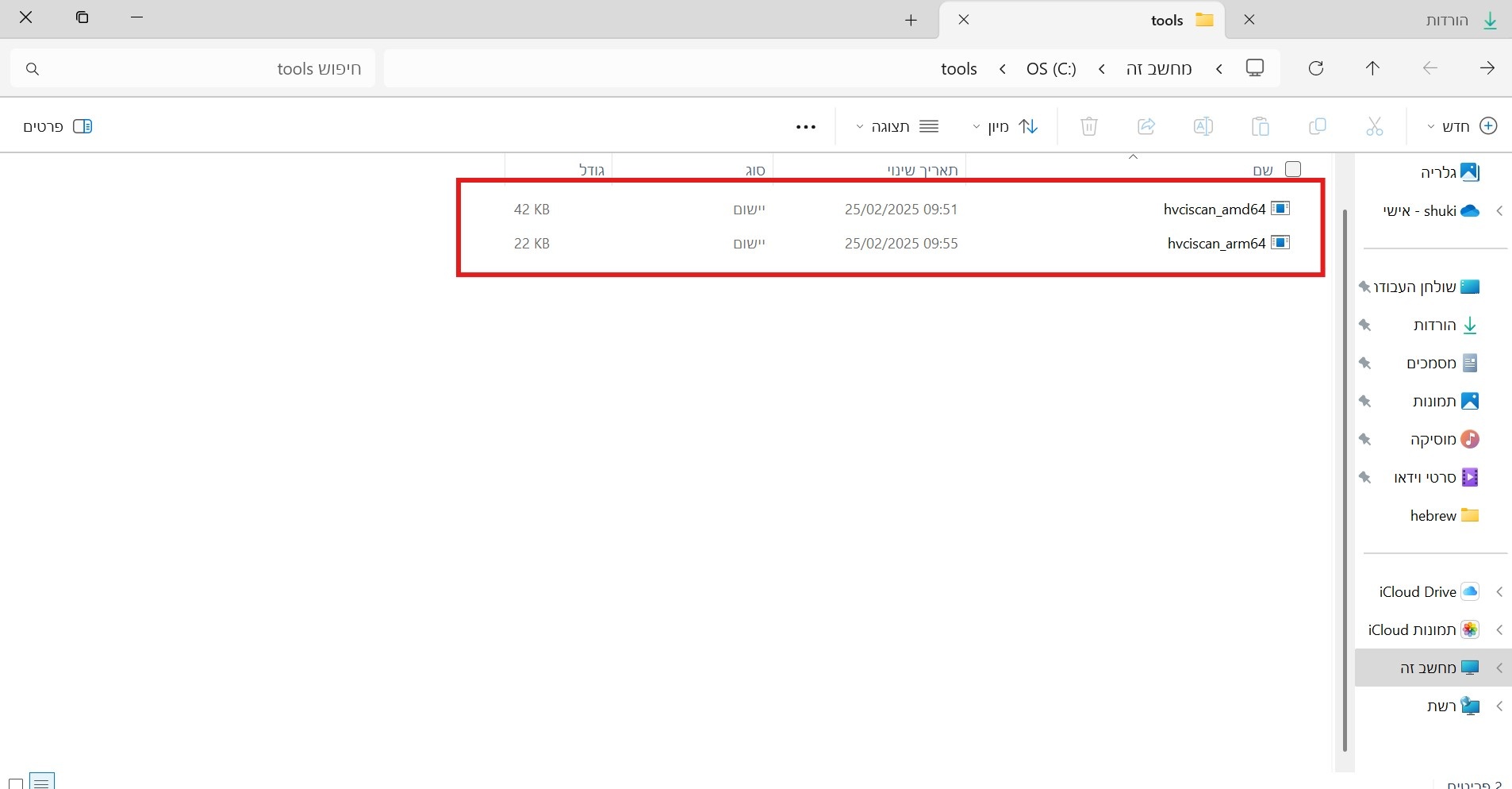Open the מיון (Sort) dropdown
The width and height of the screenshot is (1512, 789).
(1005, 126)
